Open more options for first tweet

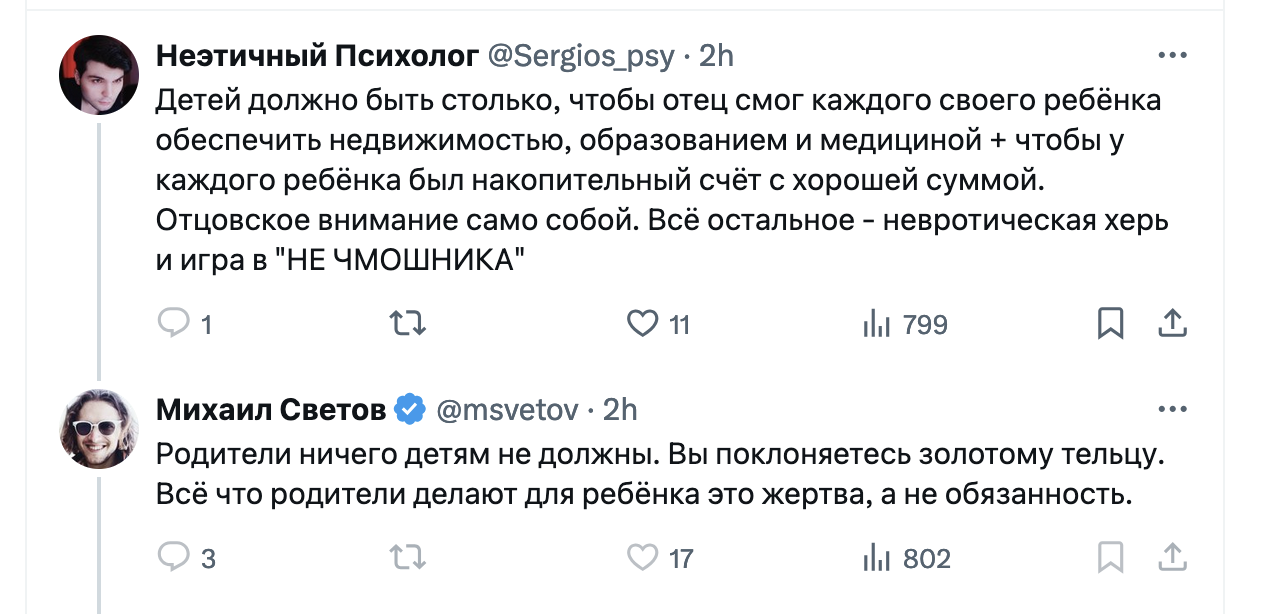pos(1171,56)
